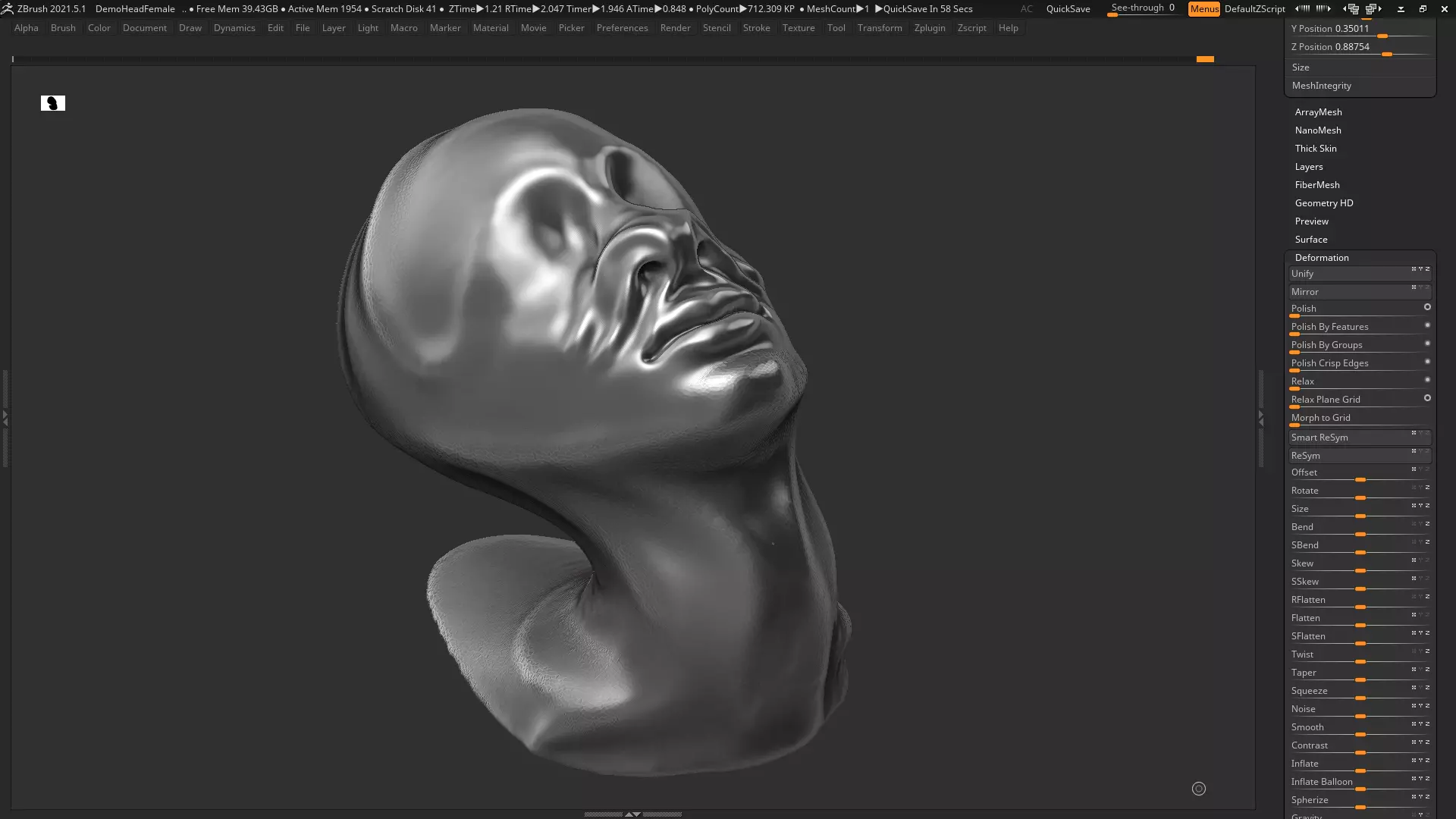Click the See-through slider
1456x819 pixels.
pos(1144,9)
